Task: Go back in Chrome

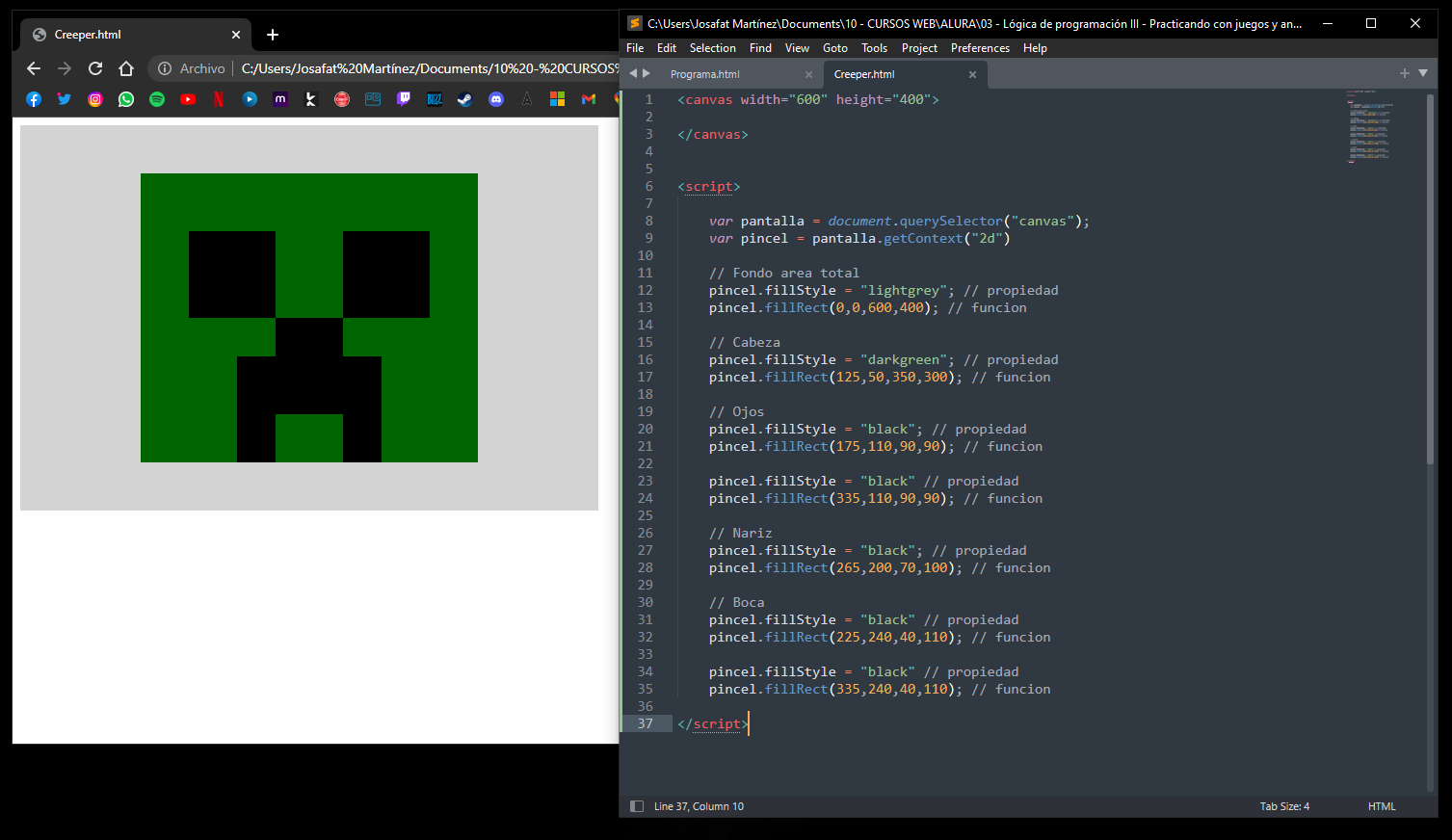Action: click(34, 68)
